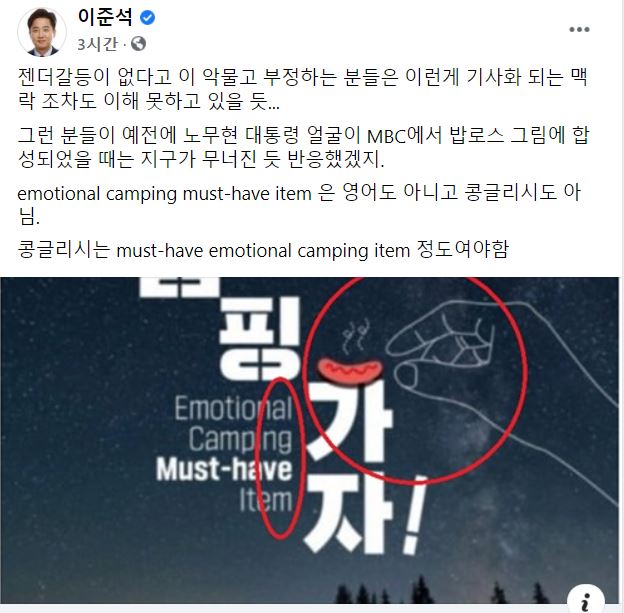The height and width of the screenshot is (613, 624).
Task: Click the paragraph mentioning MBC
Action: (x=303, y=147)
